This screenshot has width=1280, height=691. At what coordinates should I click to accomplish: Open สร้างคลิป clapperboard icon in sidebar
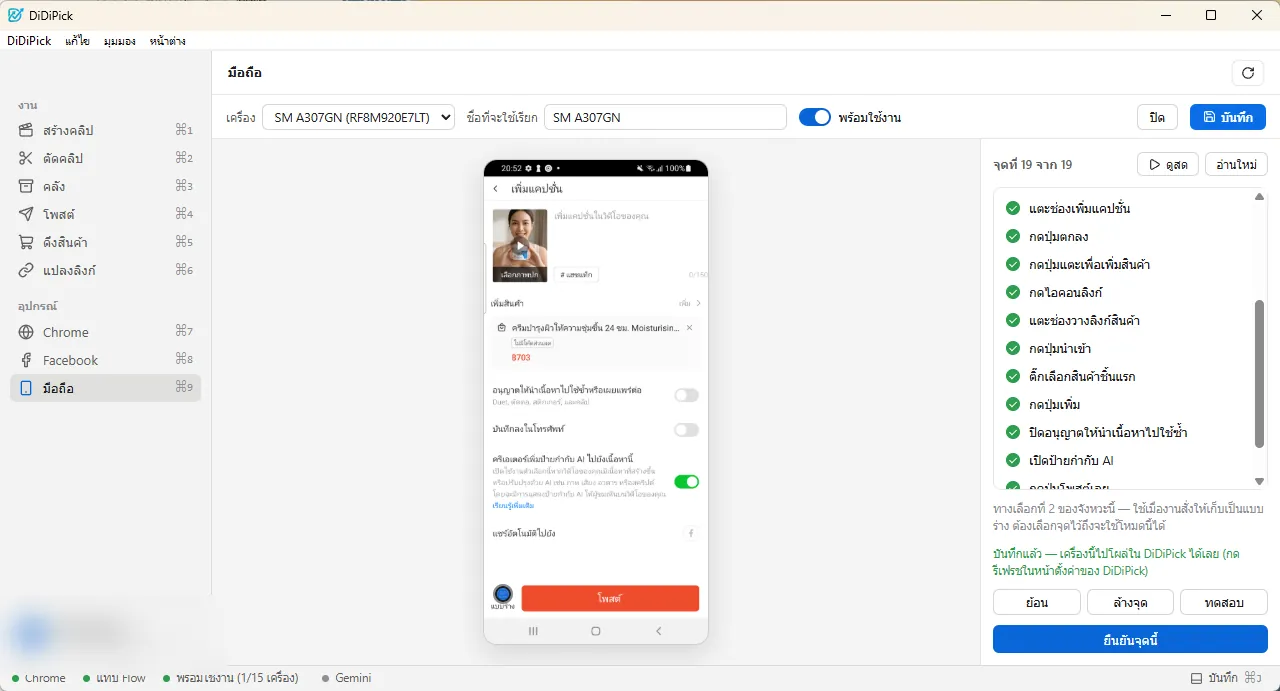(26, 130)
